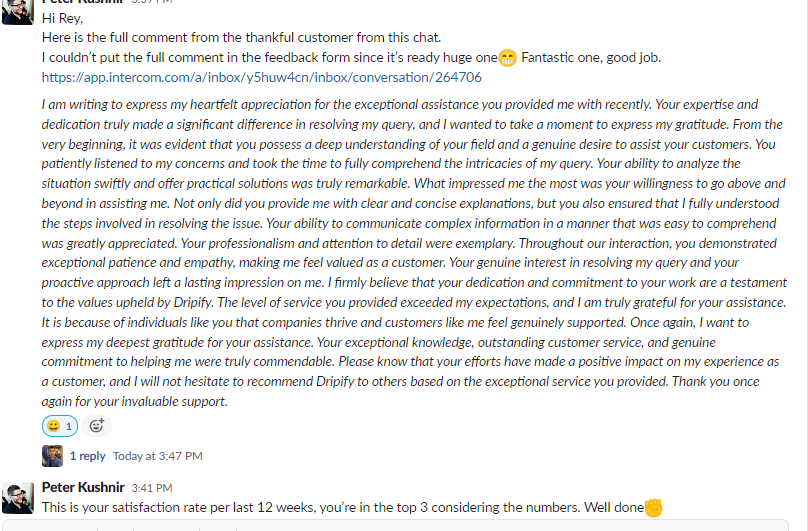The image size is (808, 531).
Task: Click the 'Today at 3:47 PM' thread timestamp
Action: point(158,456)
